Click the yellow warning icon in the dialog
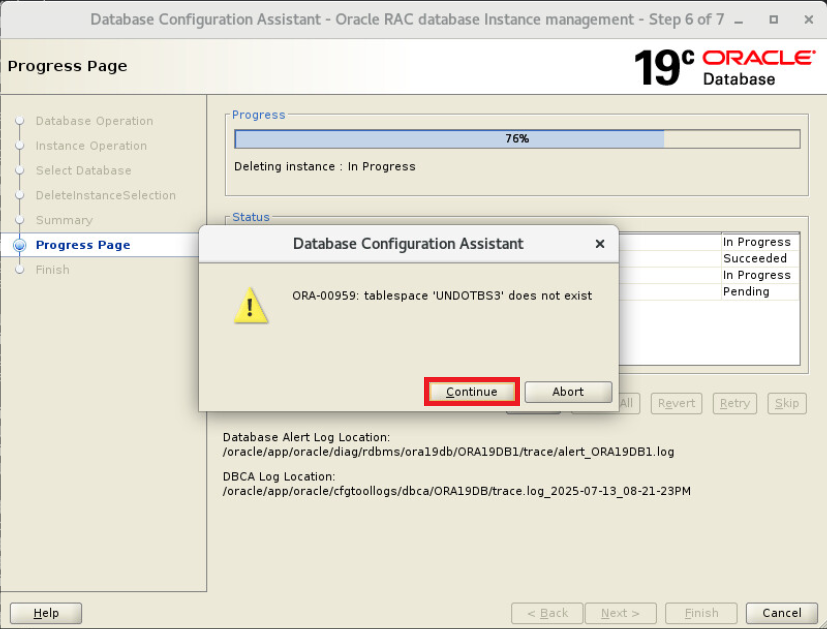This screenshot has width=827, height=629. tap(251, 305)
